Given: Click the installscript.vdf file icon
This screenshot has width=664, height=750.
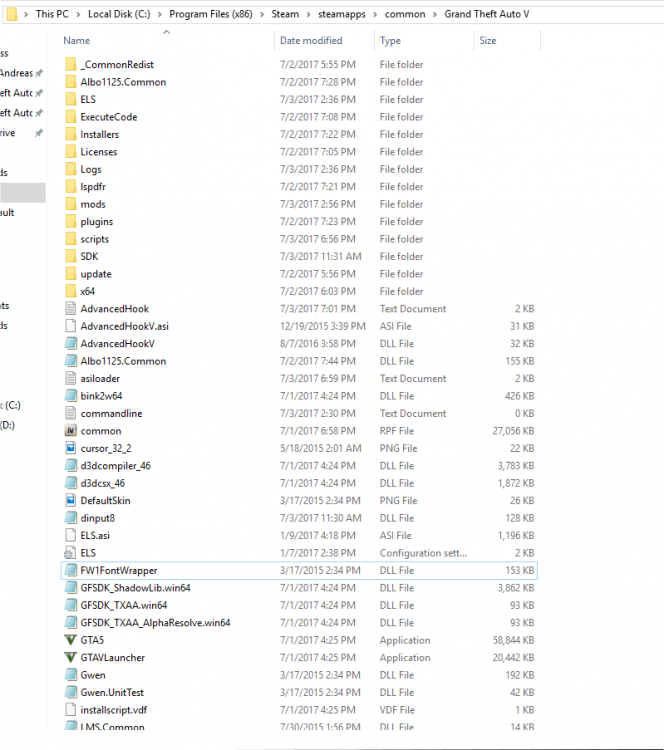Looking at the screenshot, I should 70,710.
